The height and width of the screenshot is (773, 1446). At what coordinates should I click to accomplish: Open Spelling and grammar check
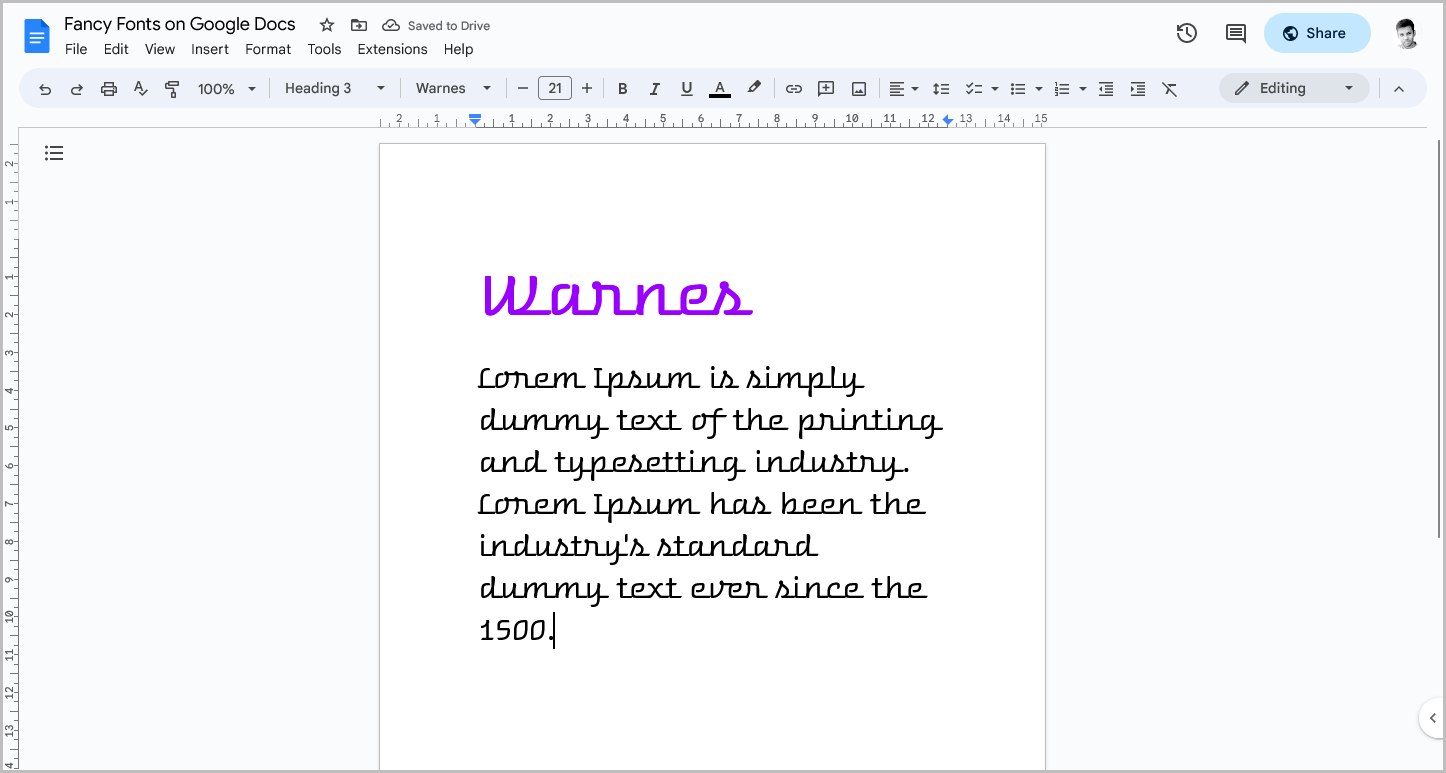click(x=140, y=88)
